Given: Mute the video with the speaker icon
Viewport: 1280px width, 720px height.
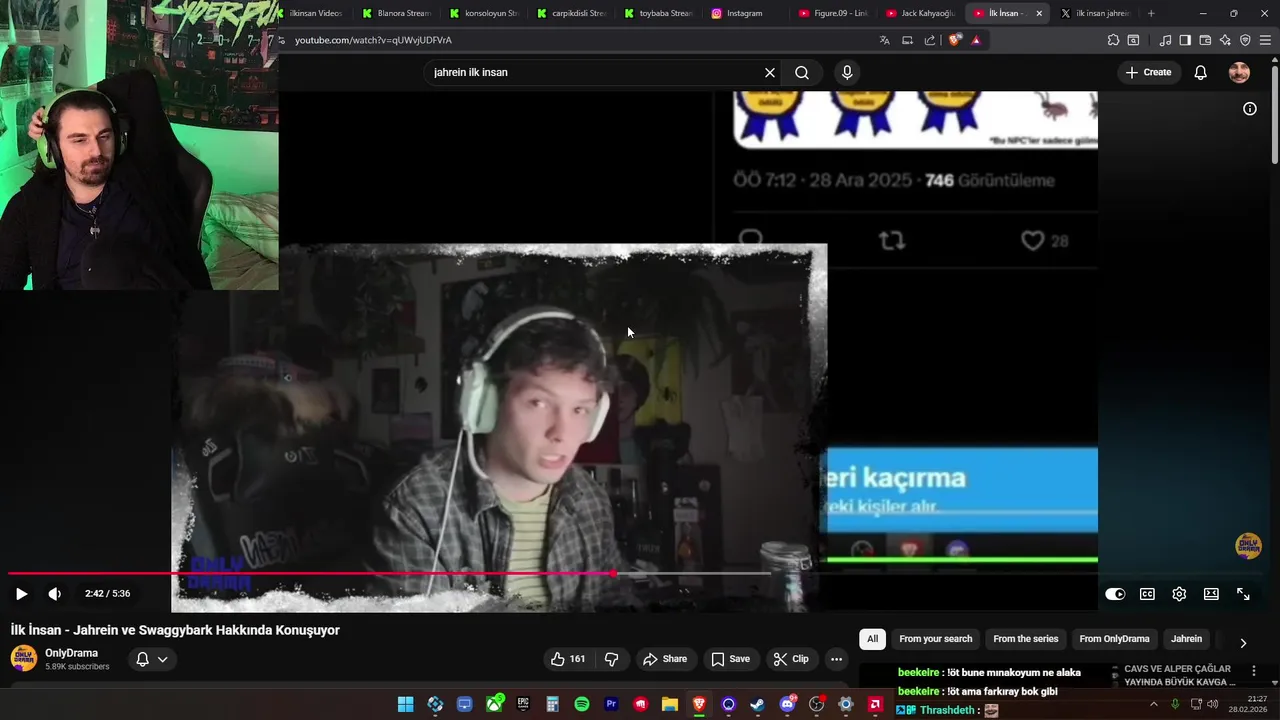Looking at the screenshot, I should 55,594.
